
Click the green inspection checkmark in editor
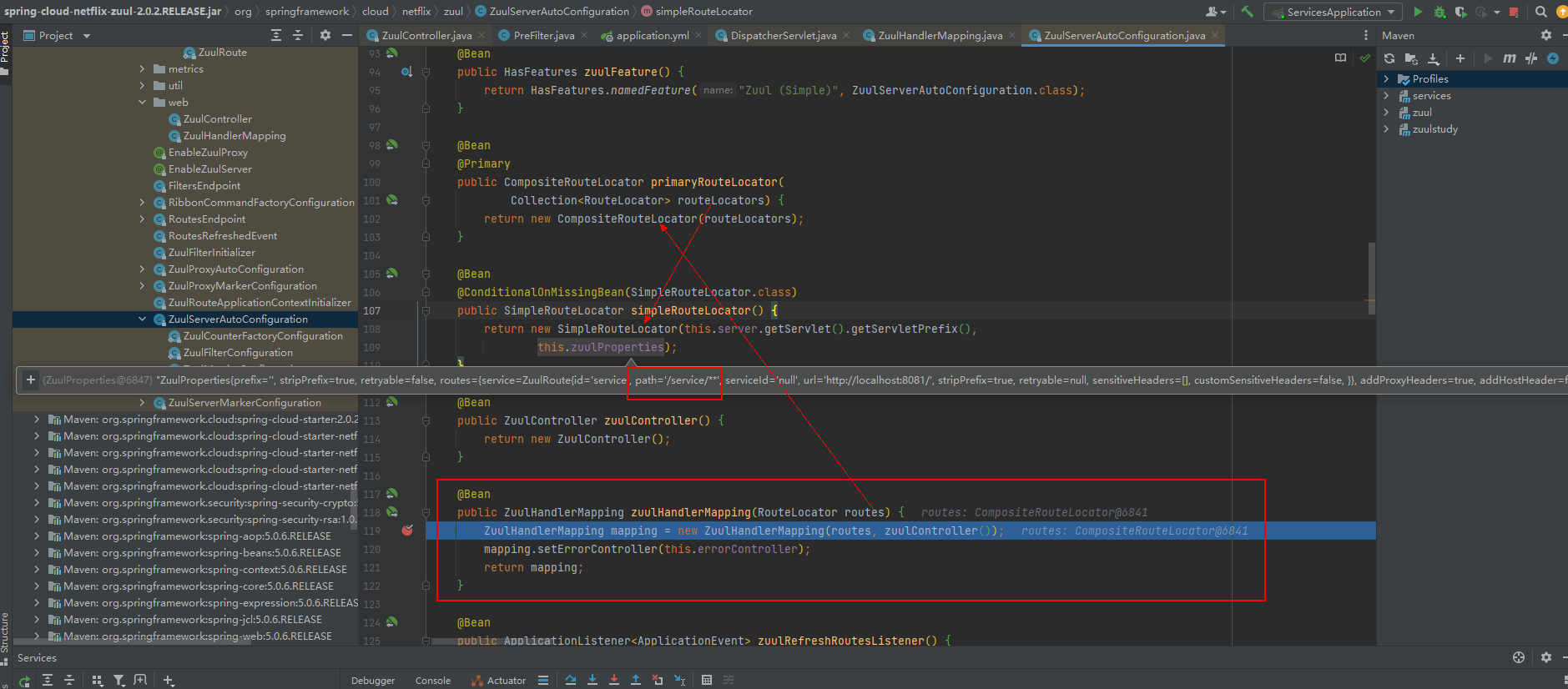1365,58
